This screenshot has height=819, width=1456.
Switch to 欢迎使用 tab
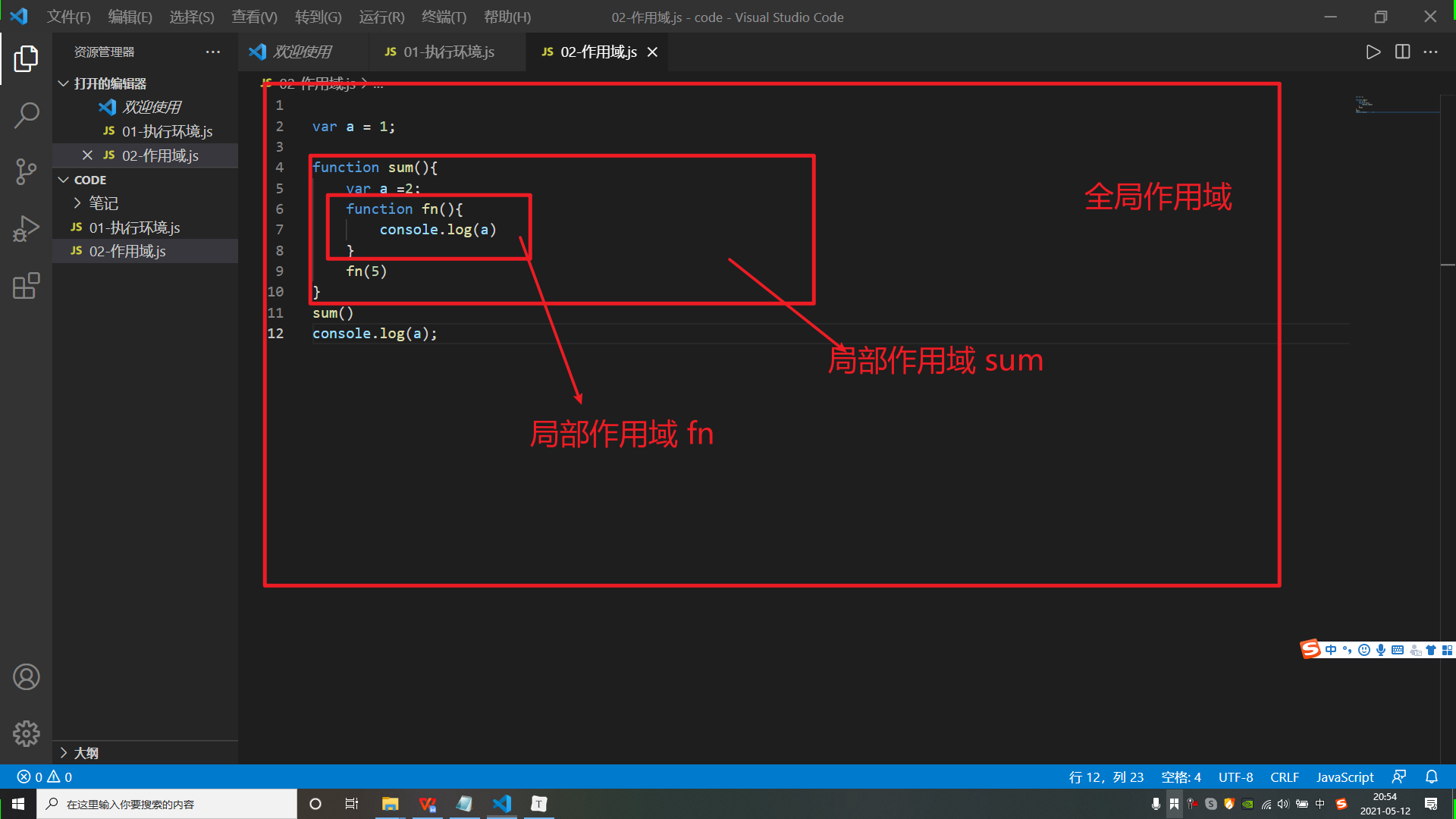click(x=303, y=52)
